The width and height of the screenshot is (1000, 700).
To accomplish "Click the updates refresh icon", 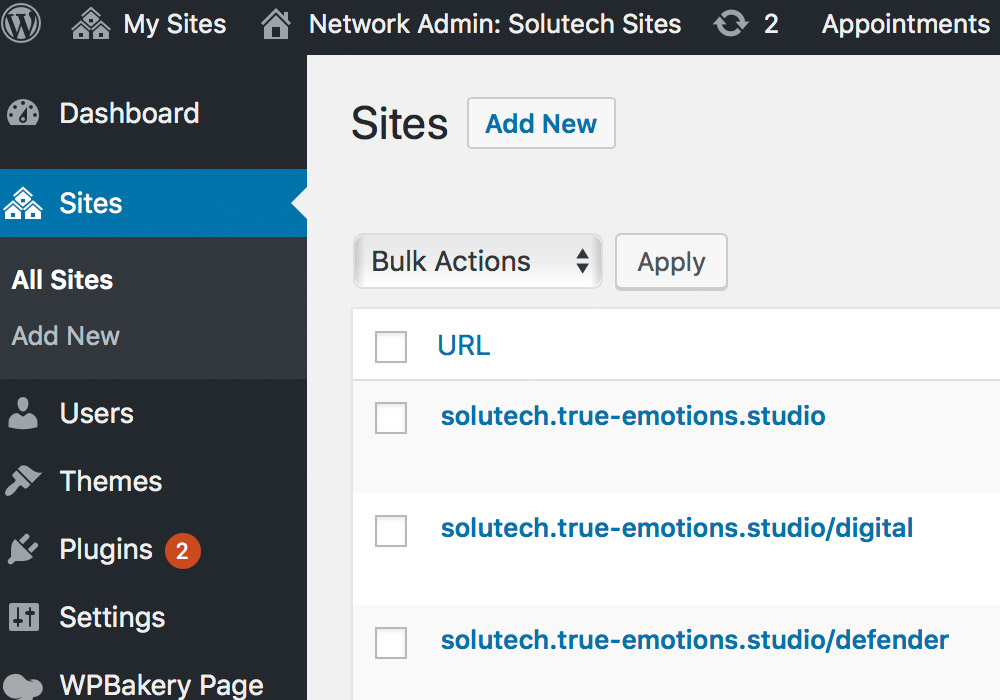I will tap(731, 24).
